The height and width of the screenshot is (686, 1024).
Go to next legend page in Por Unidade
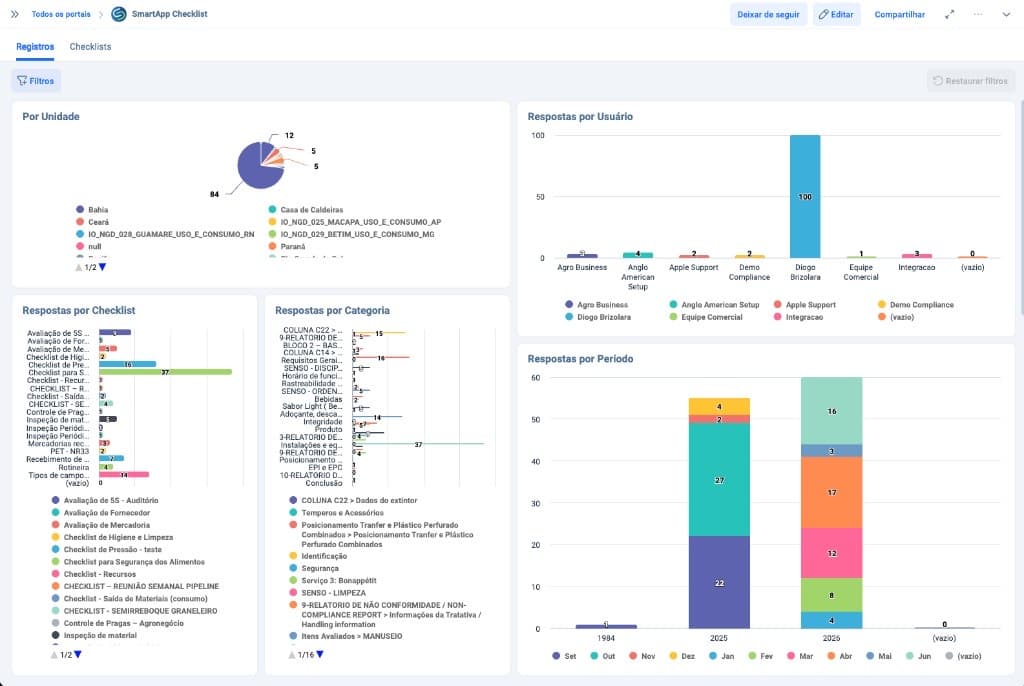click(103, 267)
